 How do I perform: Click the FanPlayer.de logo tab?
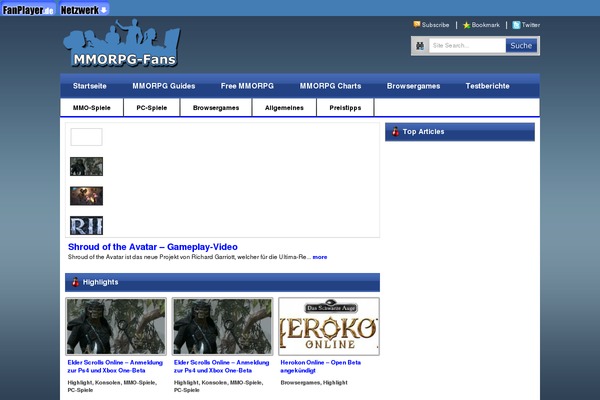(28, 9)
